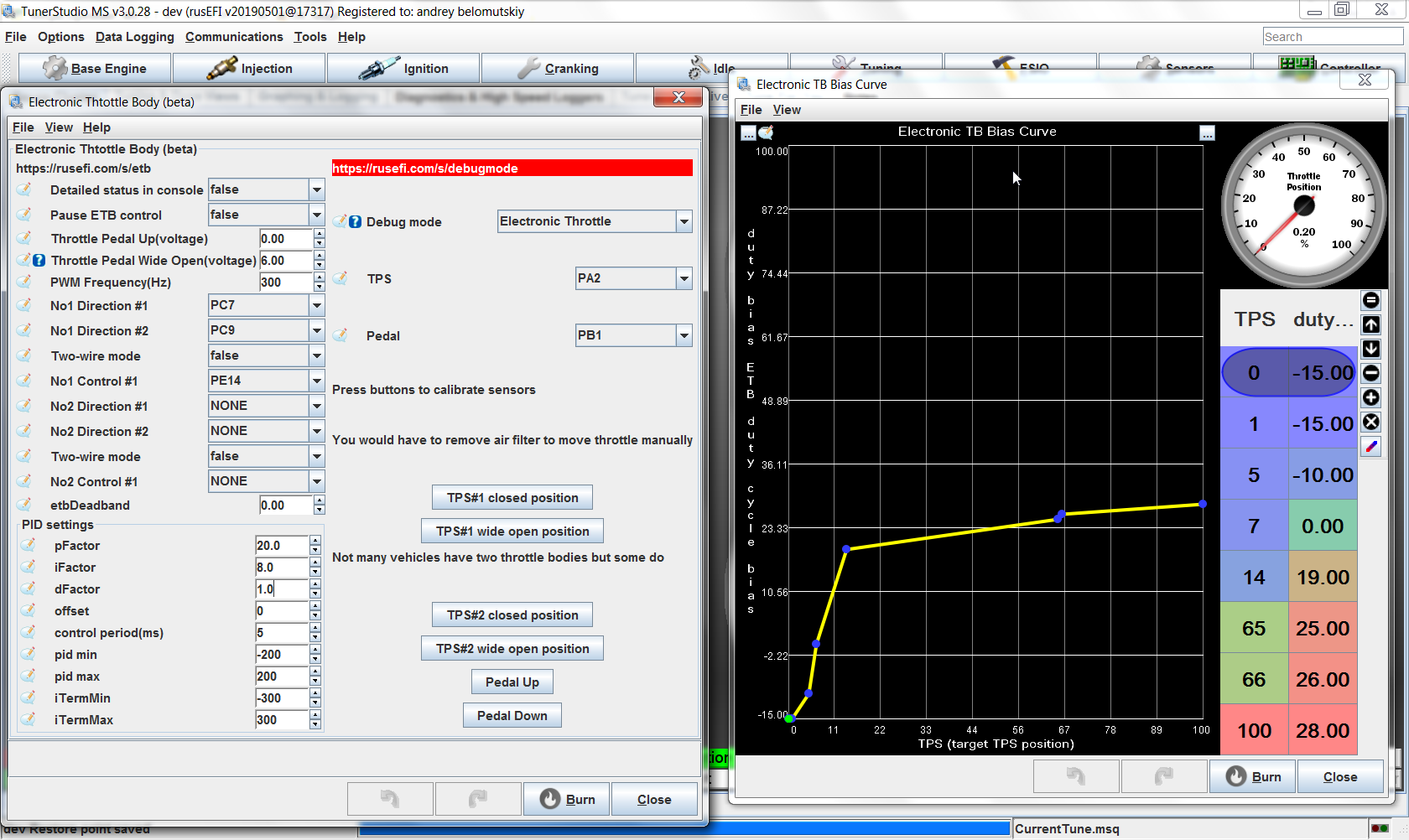The width and height of the screenshot is (1409, 840).
Task: Select the duty cell 28.00 in TPS row 100
Action: click(1323, 730)
